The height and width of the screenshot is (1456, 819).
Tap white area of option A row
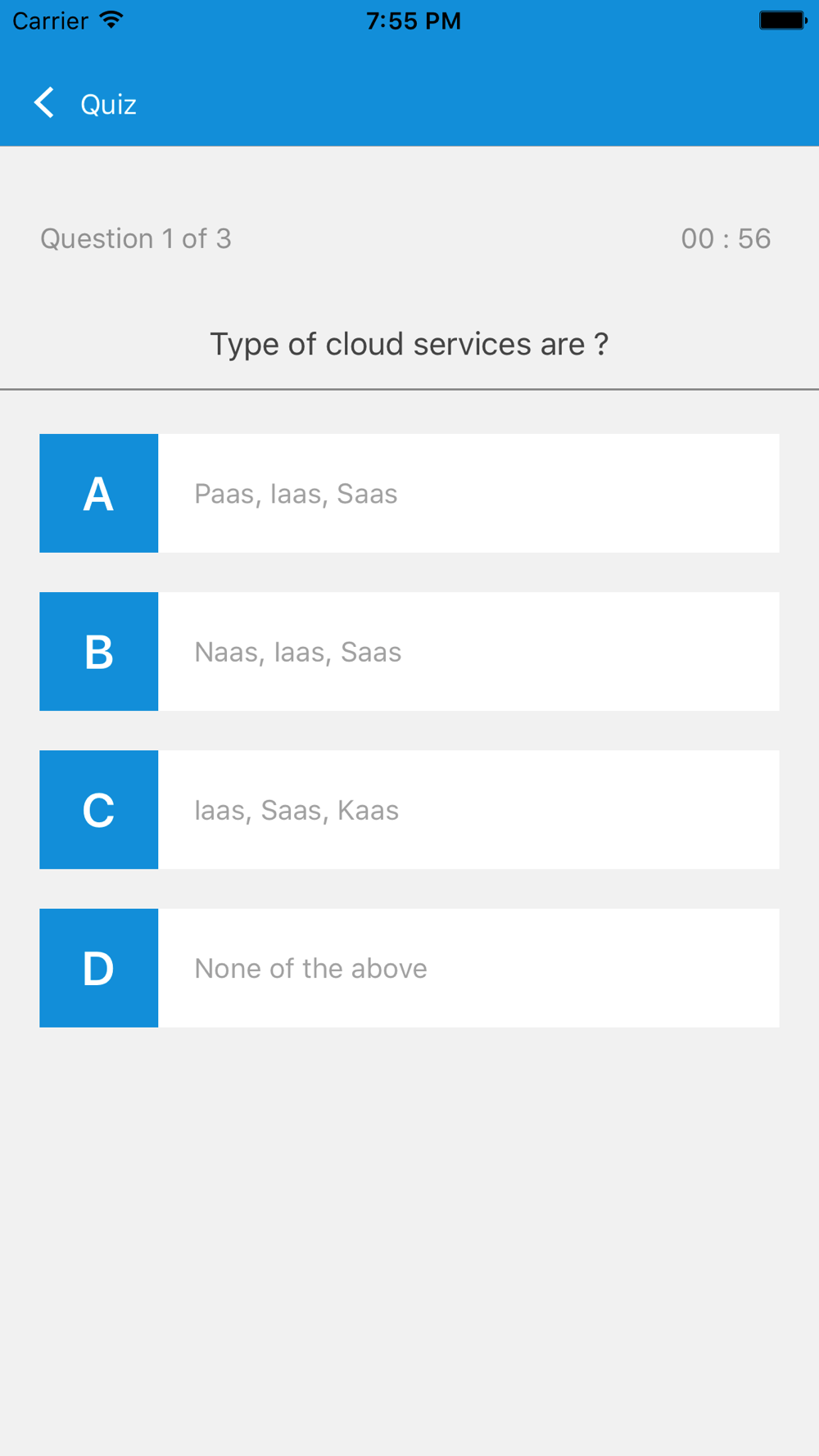coord(468,493)
